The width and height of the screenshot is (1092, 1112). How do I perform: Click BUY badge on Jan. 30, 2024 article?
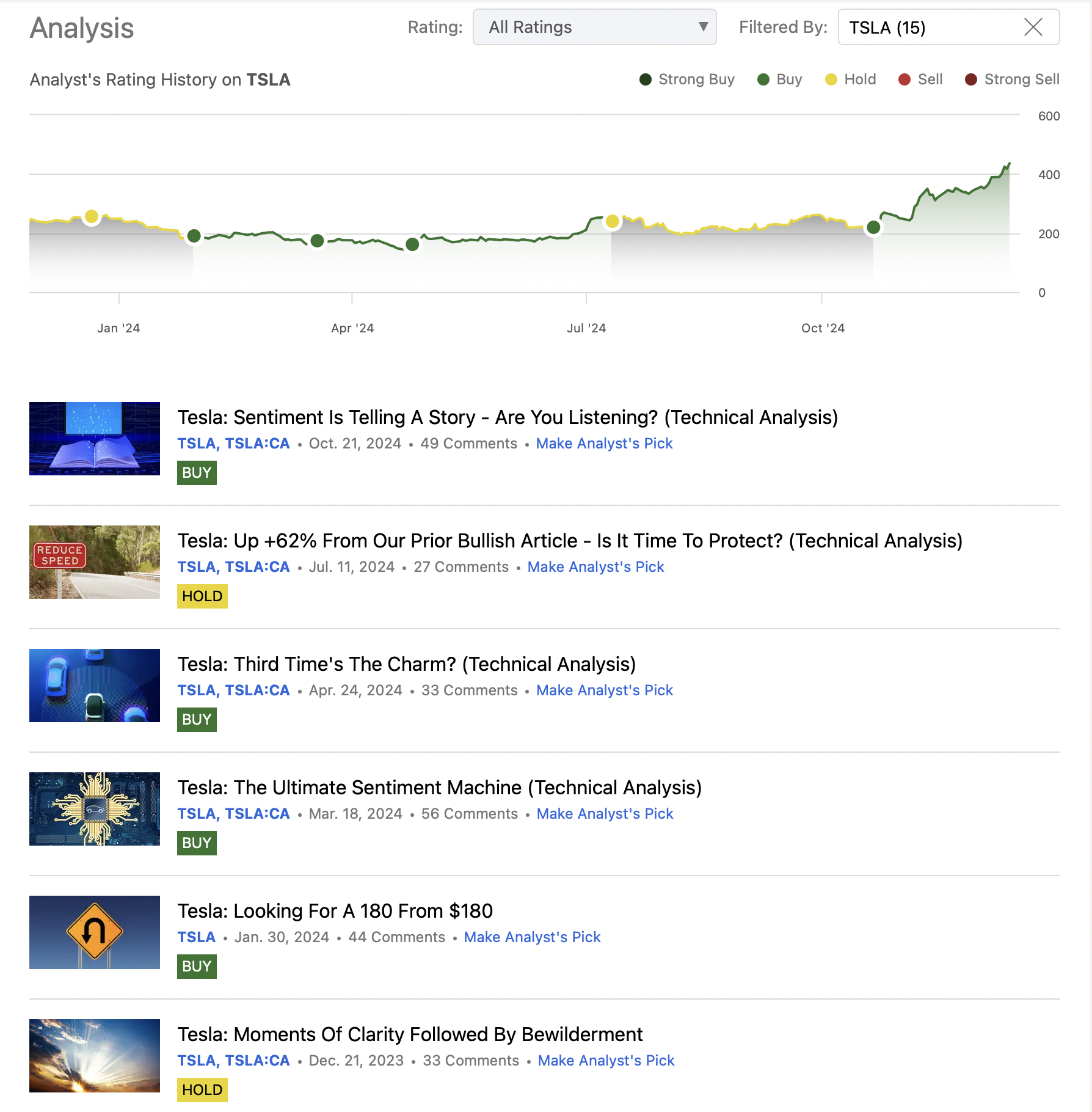pos(197,967)
